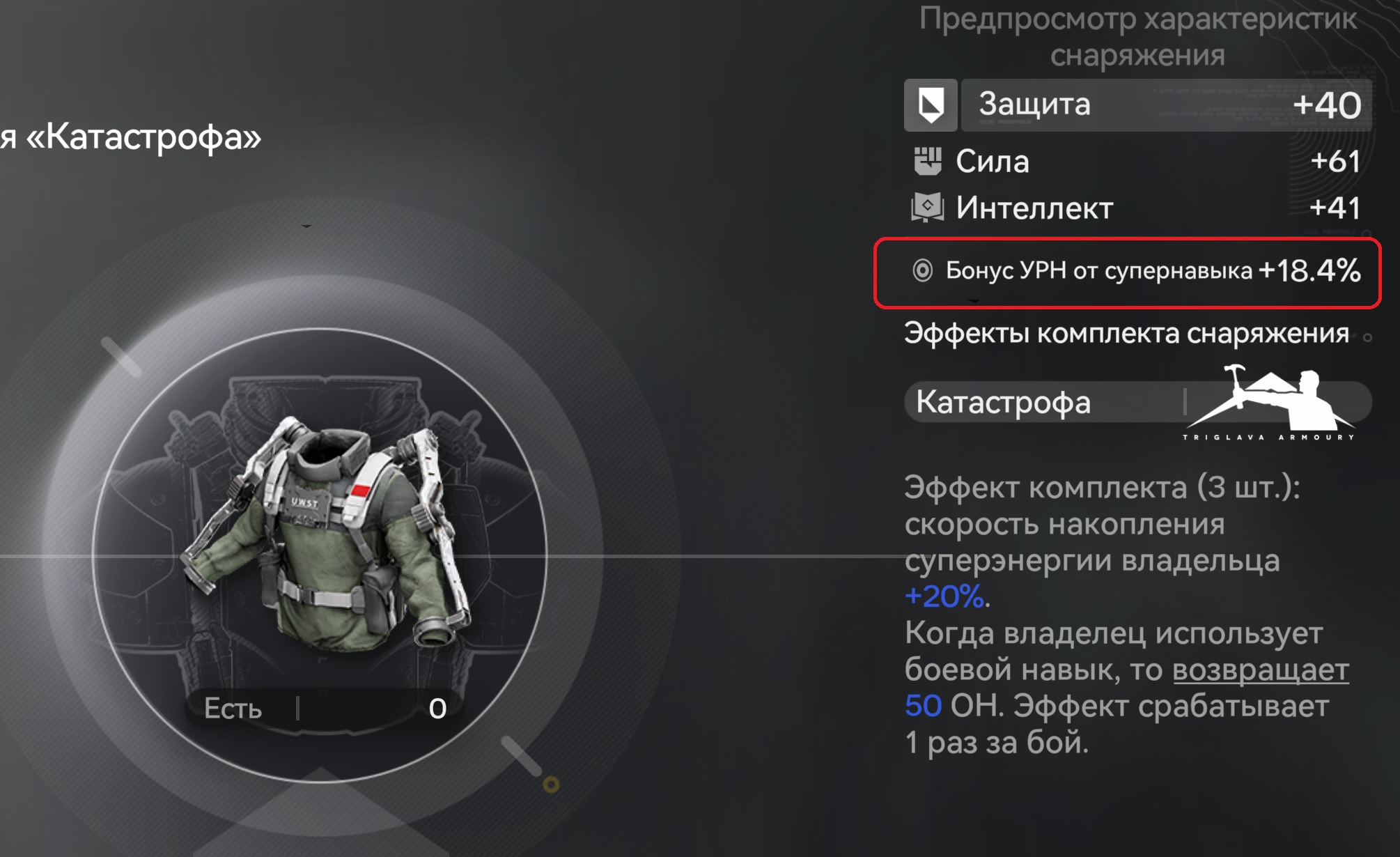Select the Защита +40 stat row
Screen dimensions: 1400x857
pyautogui.click(x=1138, y=105)
